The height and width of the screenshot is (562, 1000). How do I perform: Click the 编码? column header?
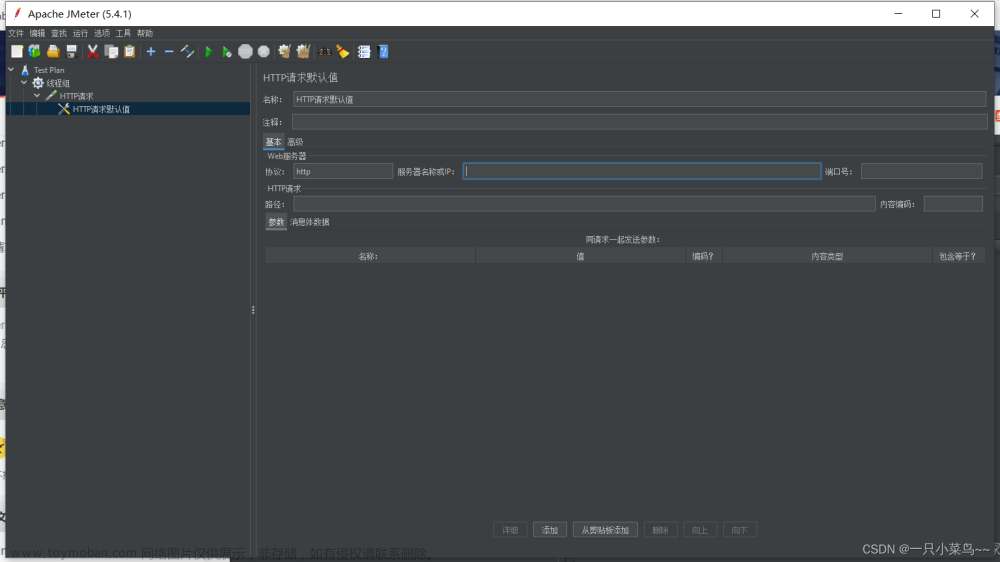(703, 256)
